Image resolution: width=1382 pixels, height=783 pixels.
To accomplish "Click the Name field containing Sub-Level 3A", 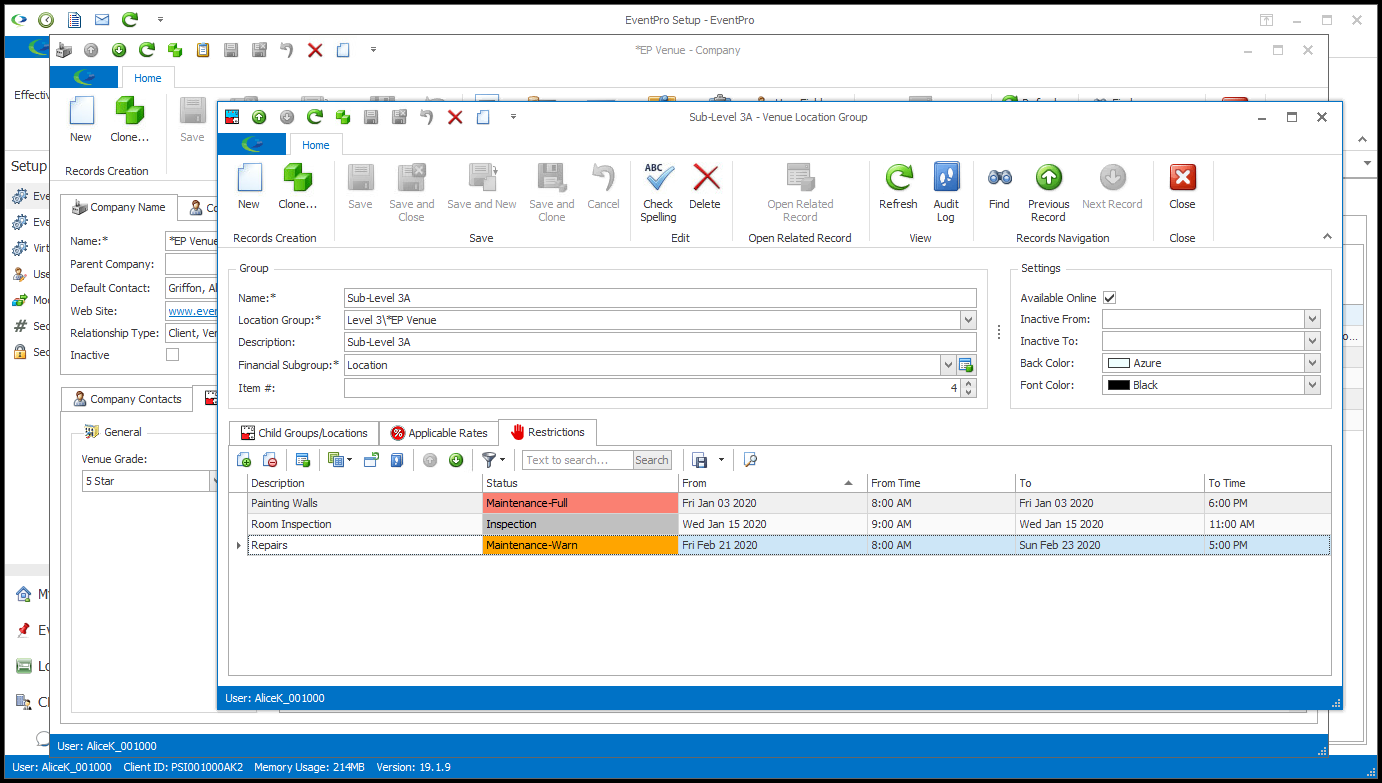I will (660, 298).
